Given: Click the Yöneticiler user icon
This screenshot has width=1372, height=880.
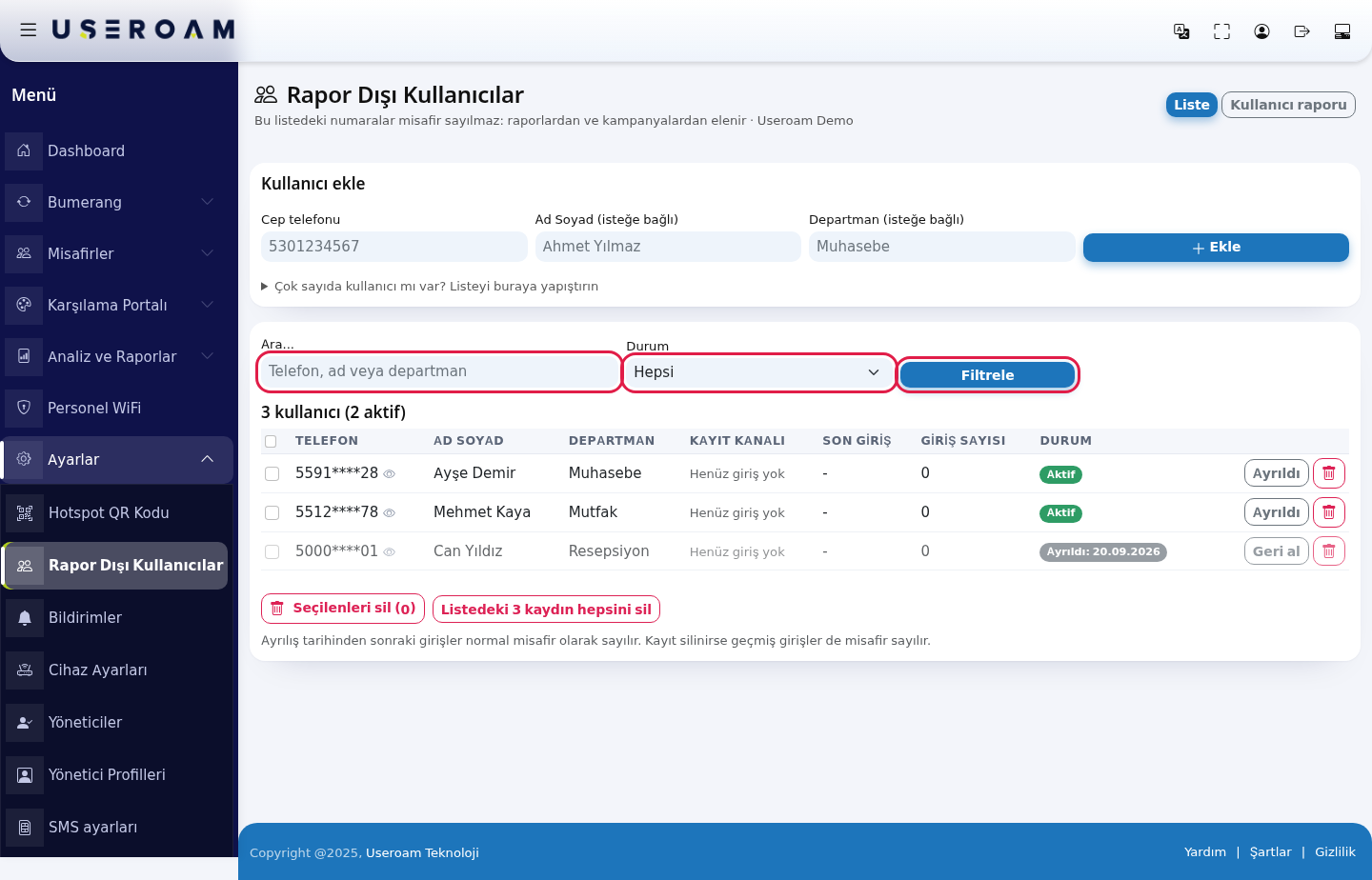Looking at the screenshot, I should pos(25,723).
